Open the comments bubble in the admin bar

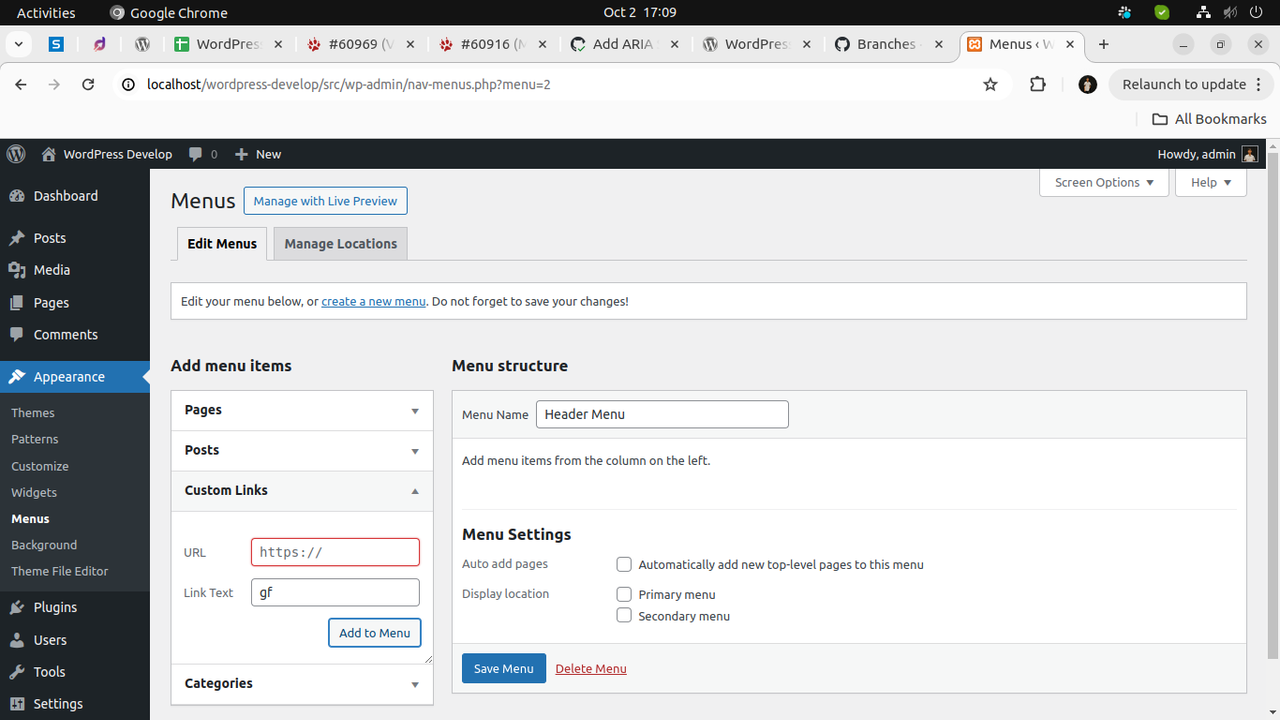[203, 154]
